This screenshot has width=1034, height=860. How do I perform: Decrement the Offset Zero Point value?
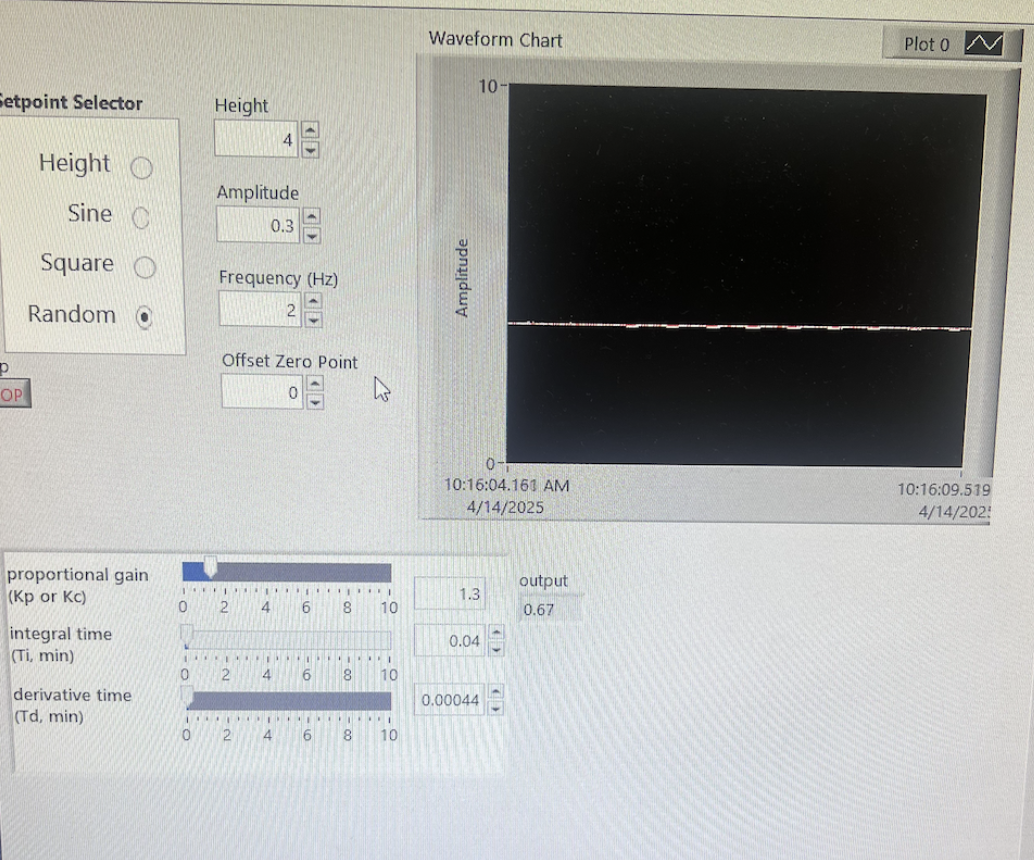click(315, 402)
